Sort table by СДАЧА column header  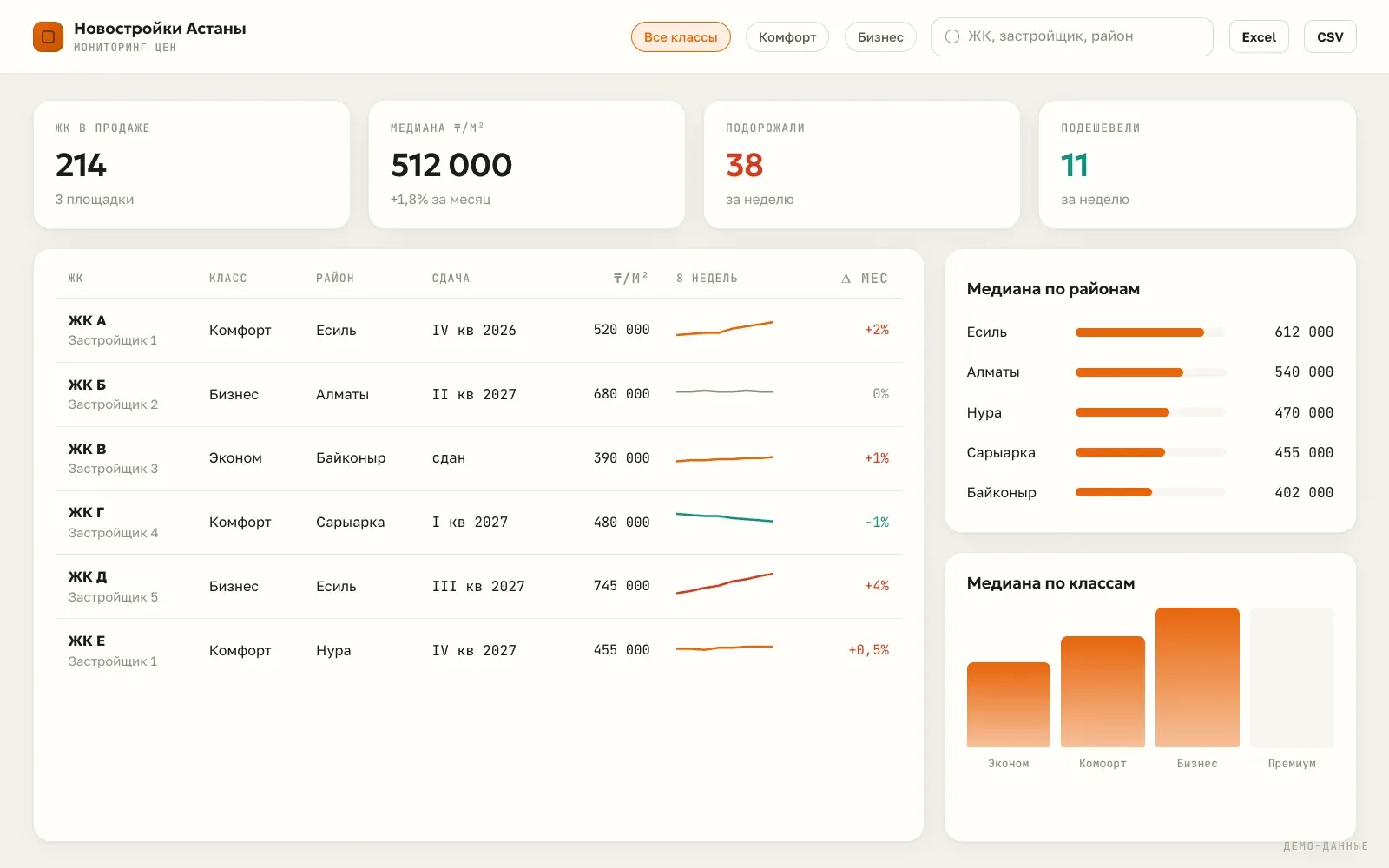pos(451,279)
